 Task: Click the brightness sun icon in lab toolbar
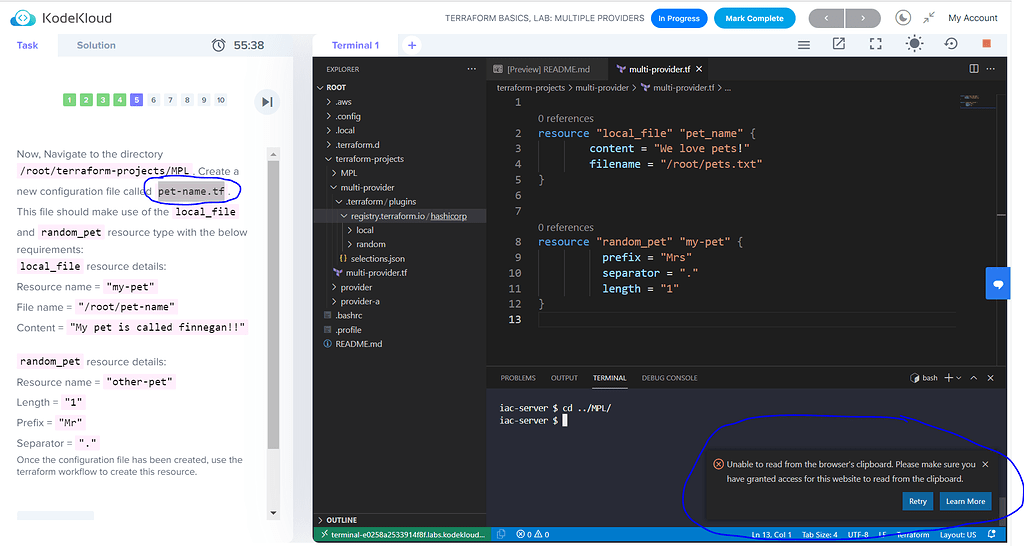click(x=914, y=45)
